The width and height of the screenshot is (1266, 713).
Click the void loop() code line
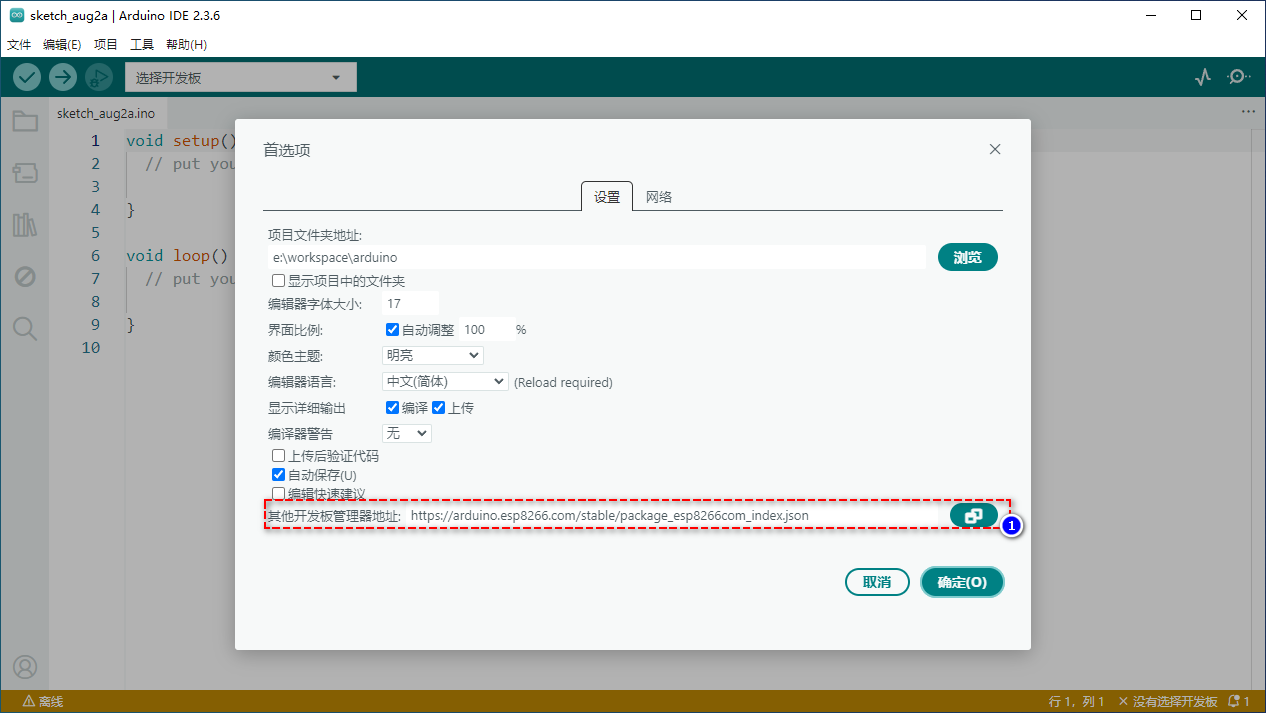(177, 256)
